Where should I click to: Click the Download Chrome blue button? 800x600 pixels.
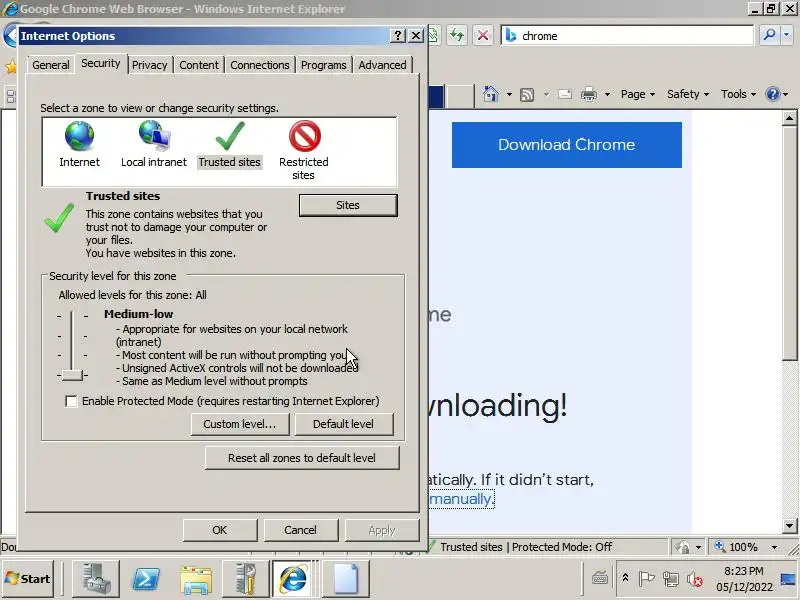[566, 144]
